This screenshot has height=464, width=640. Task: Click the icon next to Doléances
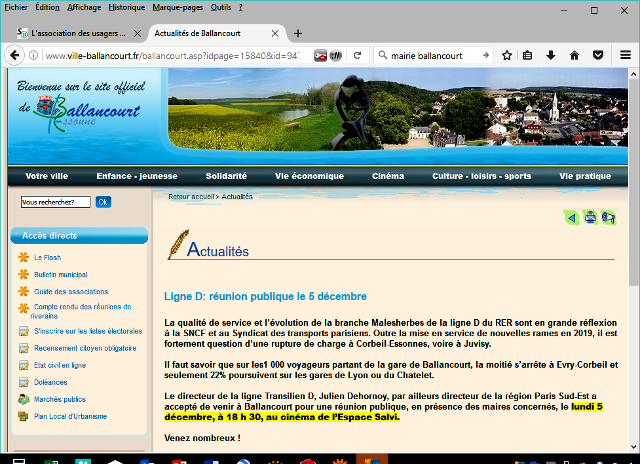(24, 382)
